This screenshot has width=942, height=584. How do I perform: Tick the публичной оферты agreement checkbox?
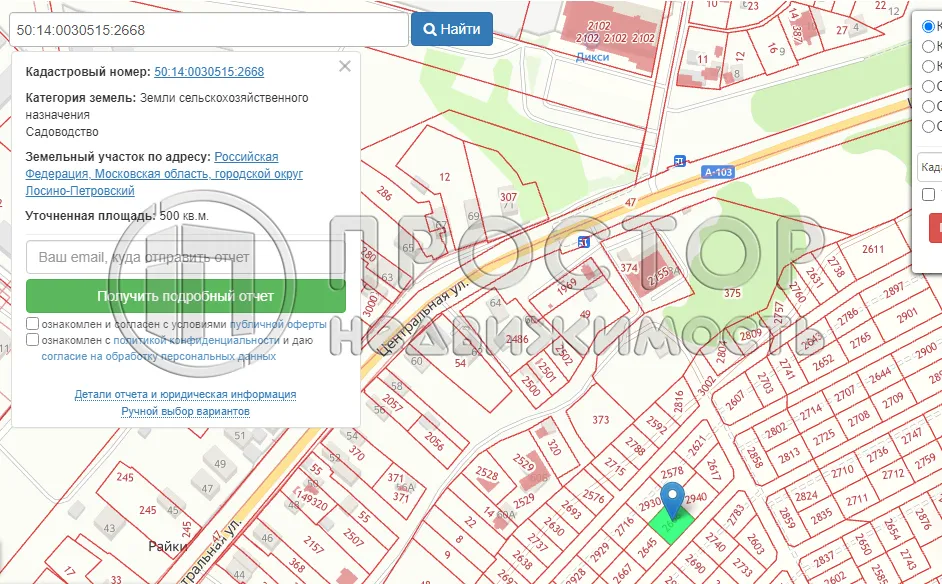tap(33, 324)
